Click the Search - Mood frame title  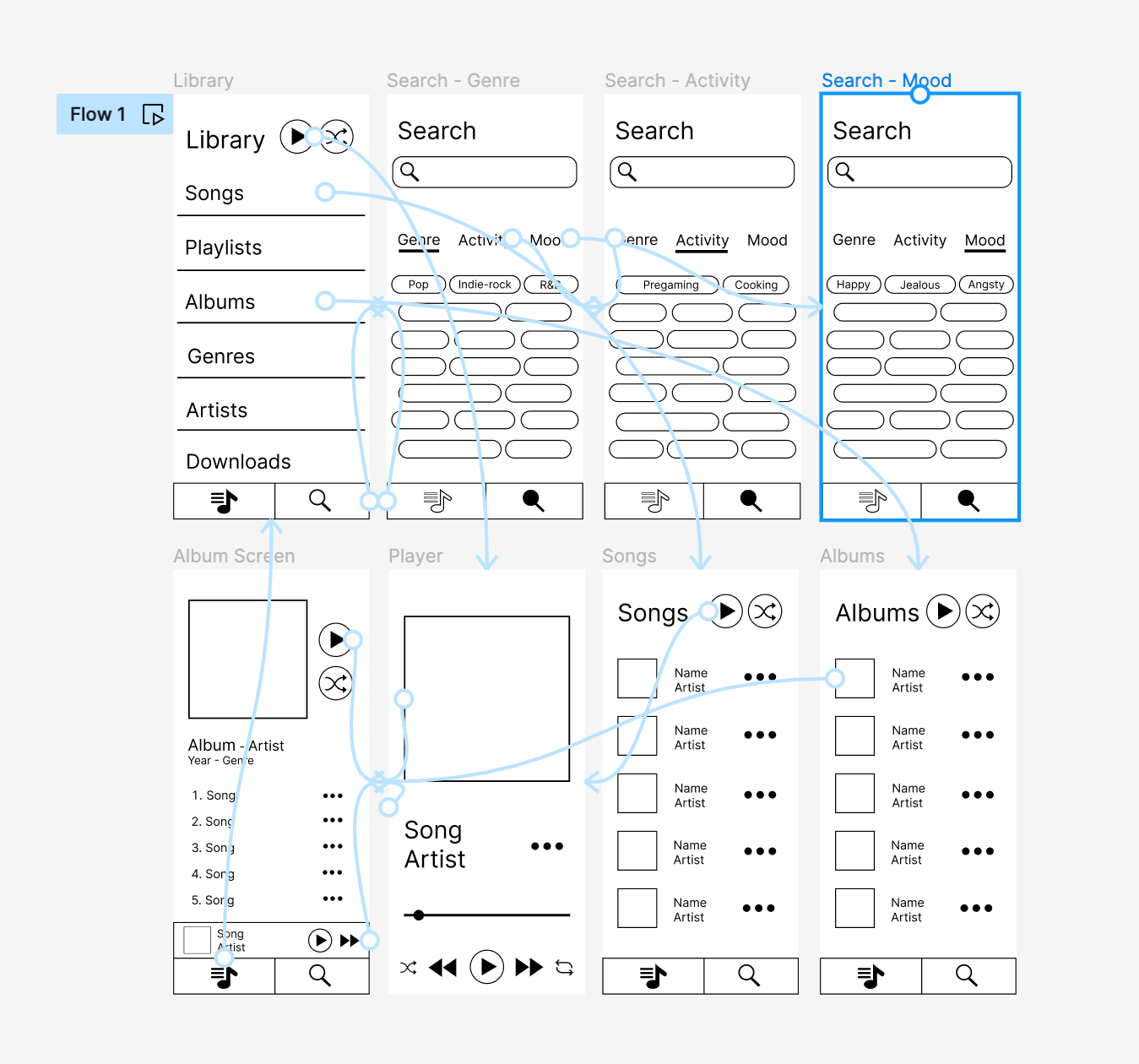[x=886, y=80]
